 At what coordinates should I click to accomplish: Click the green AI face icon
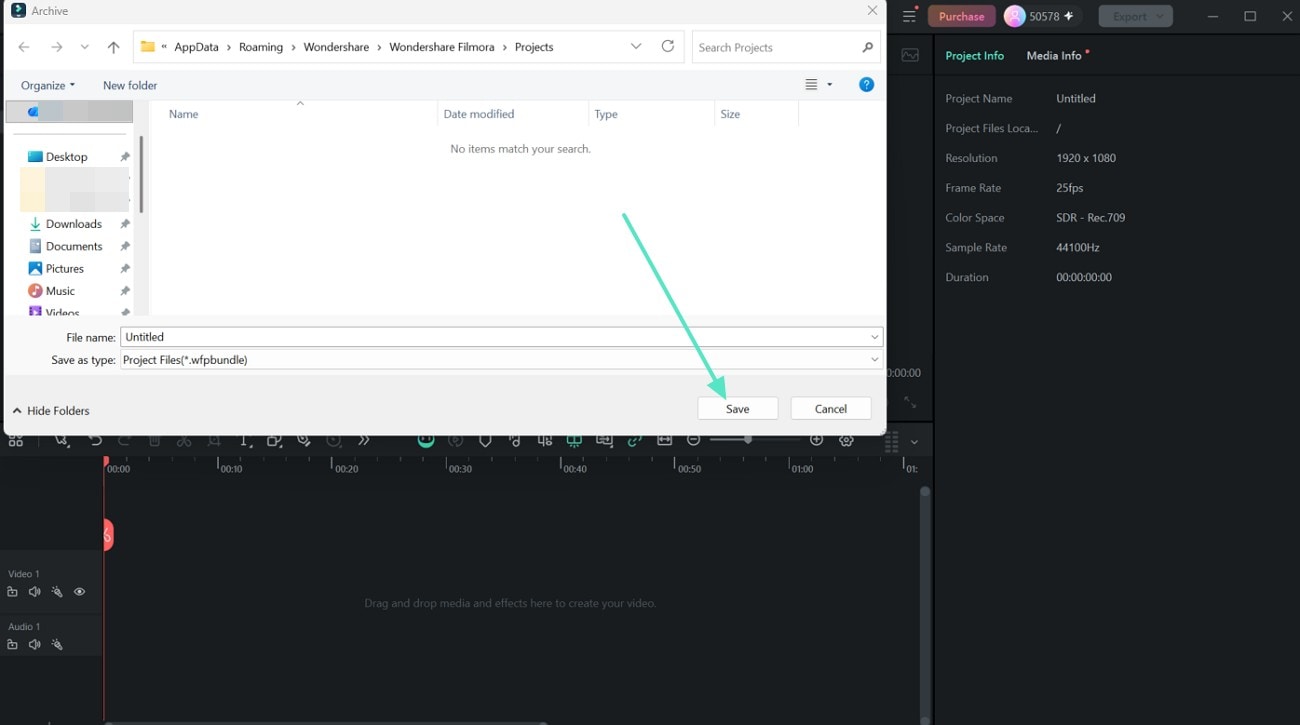[x=426, y=441]
